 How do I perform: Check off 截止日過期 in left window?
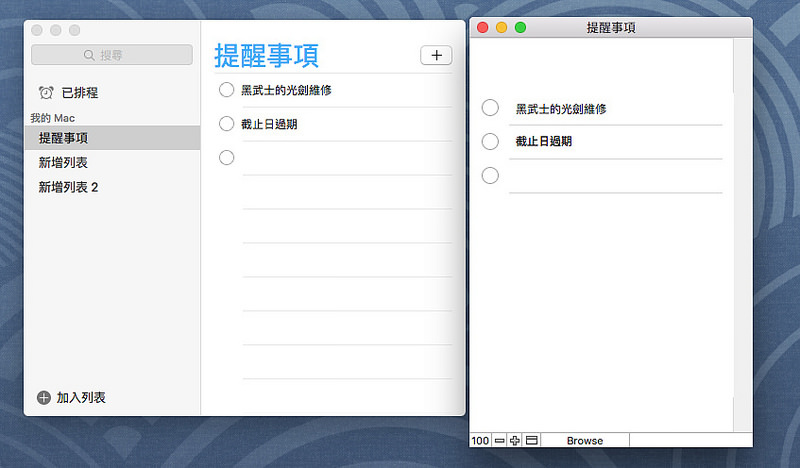click(x=227, y=124)
